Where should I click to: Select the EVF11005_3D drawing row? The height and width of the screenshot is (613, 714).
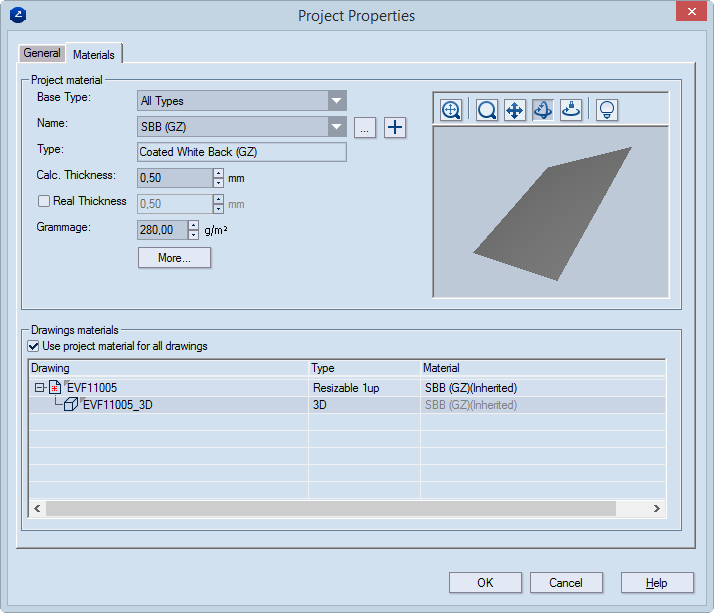(x=347, y=405)
